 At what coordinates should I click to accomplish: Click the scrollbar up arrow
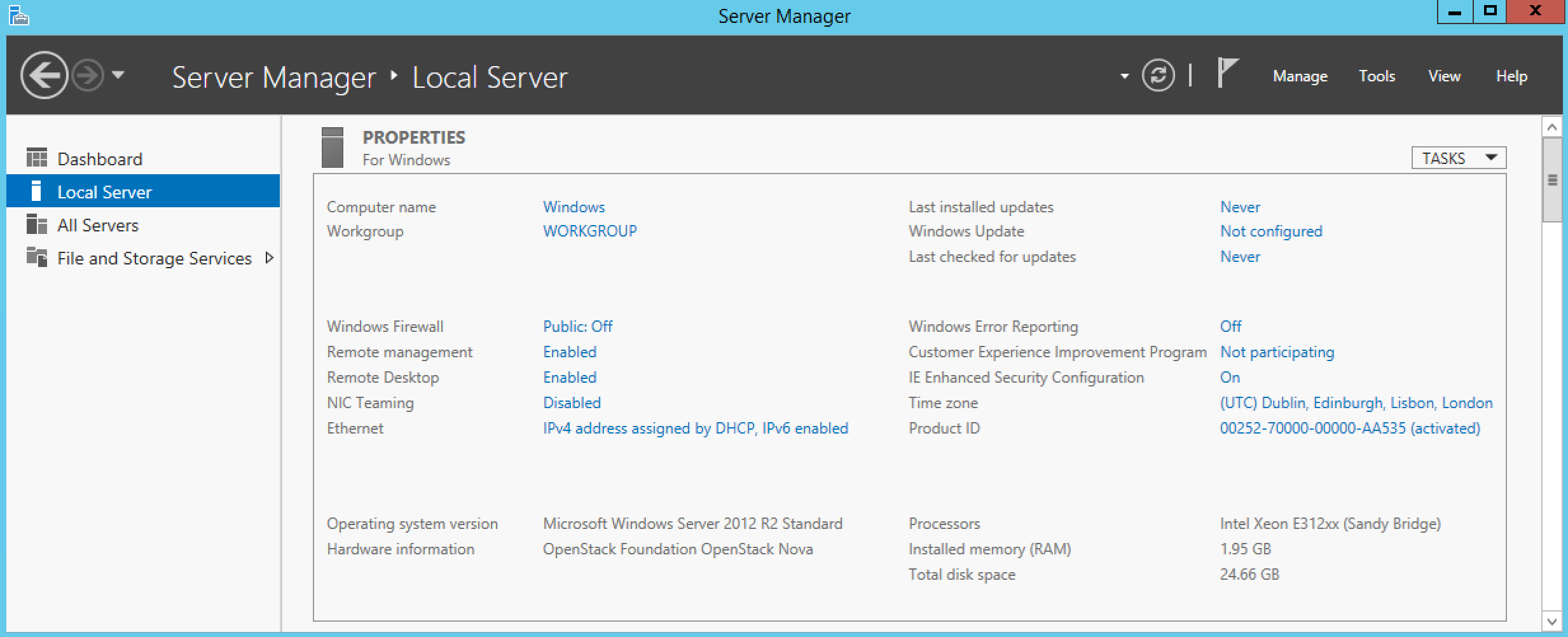coord(1551,127)
